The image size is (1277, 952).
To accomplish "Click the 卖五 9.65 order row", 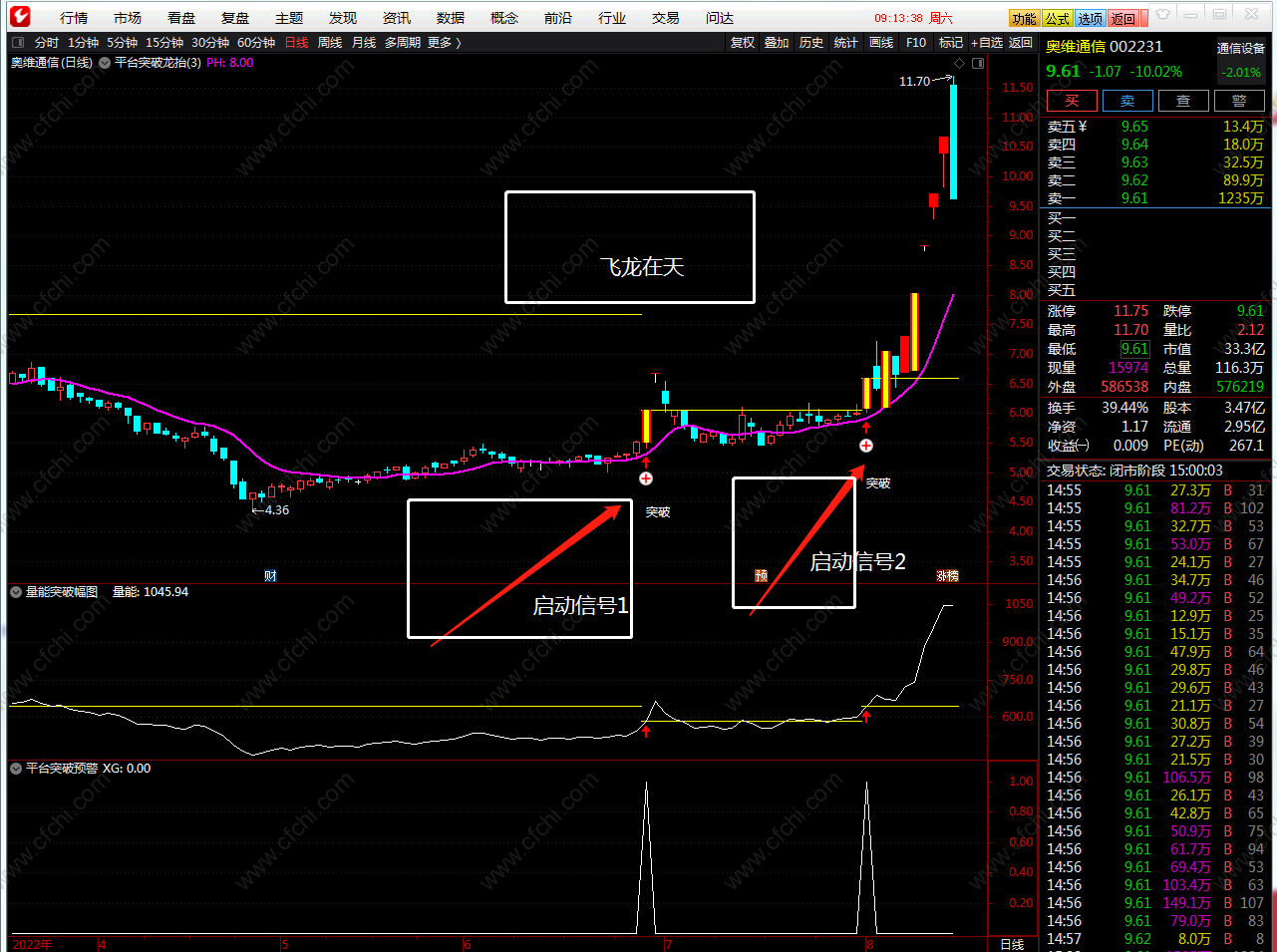I will pyautogui.click(x=1156, y=127).
